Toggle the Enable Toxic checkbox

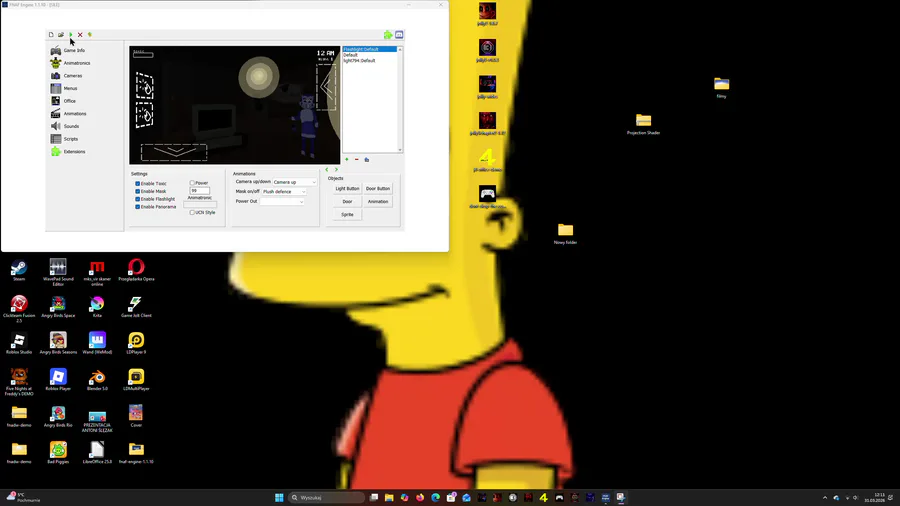138,184
